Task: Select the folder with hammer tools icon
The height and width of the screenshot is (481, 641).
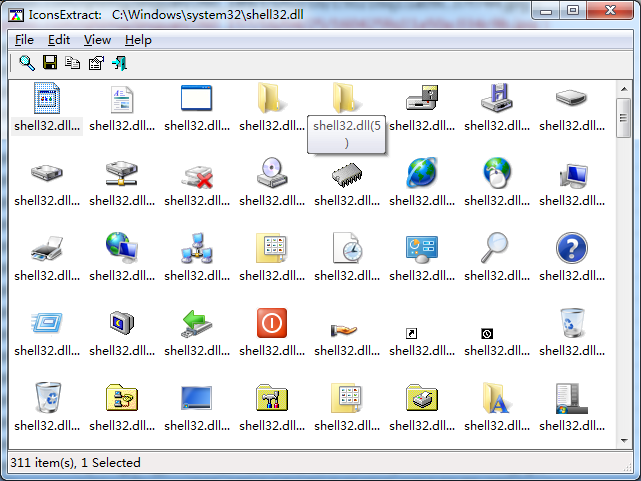Action: [272, 398]
